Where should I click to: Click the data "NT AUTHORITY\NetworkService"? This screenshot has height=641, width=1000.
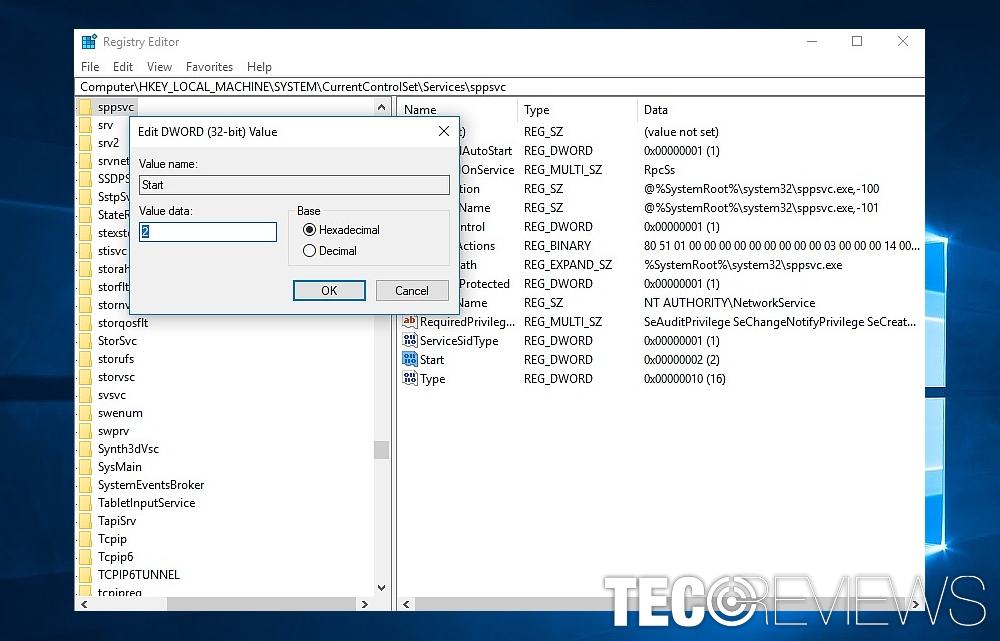click(730, 303)
